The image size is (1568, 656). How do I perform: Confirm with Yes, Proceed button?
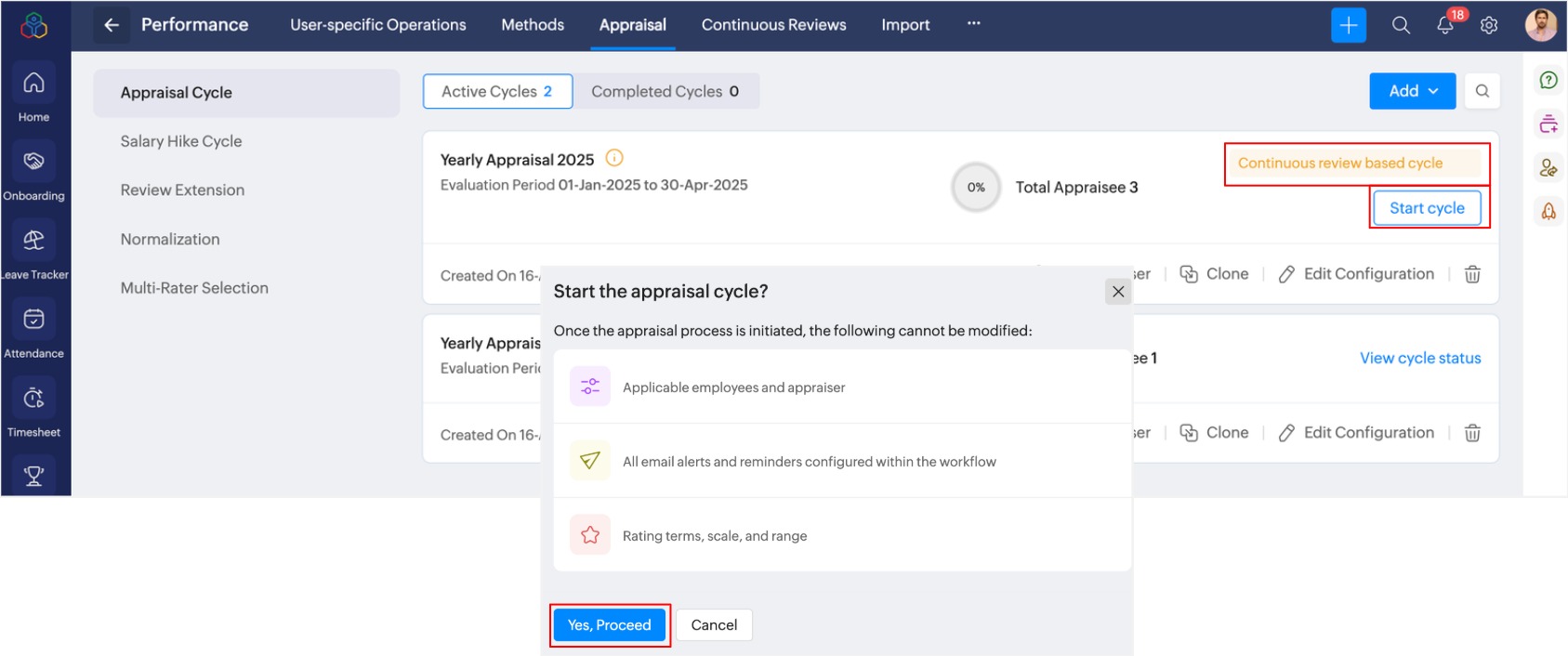(610, 625)
